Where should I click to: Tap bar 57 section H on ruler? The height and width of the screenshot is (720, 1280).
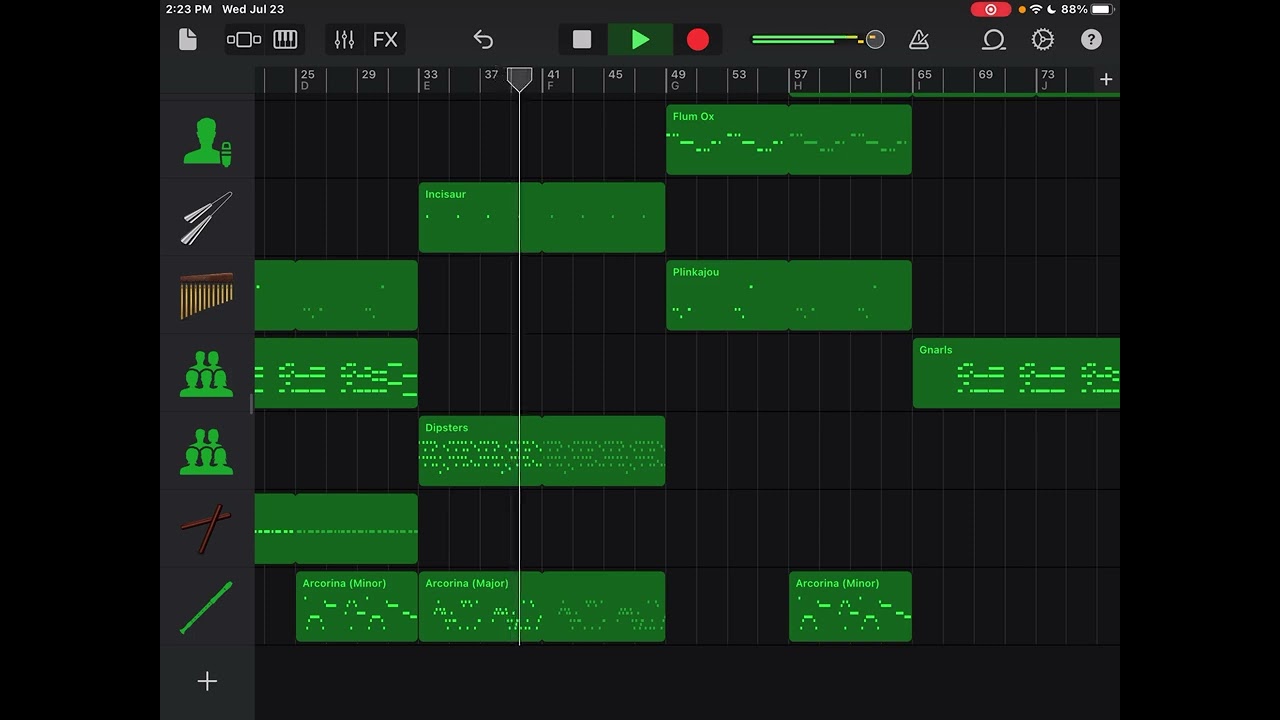pos(801,80)
